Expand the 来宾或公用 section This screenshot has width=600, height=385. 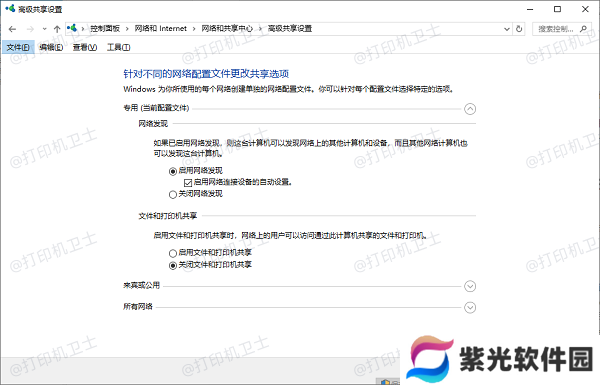(x=470, y=286)
